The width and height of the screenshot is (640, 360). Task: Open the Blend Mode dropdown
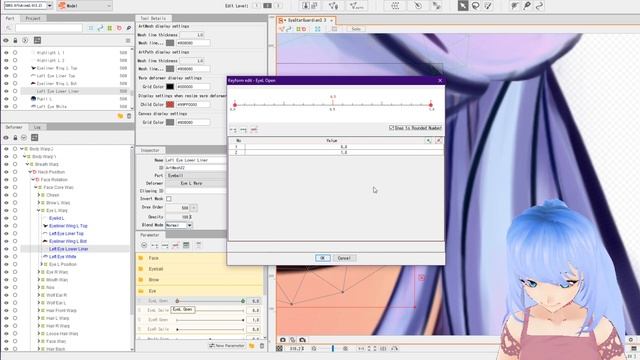pos(189,225)
